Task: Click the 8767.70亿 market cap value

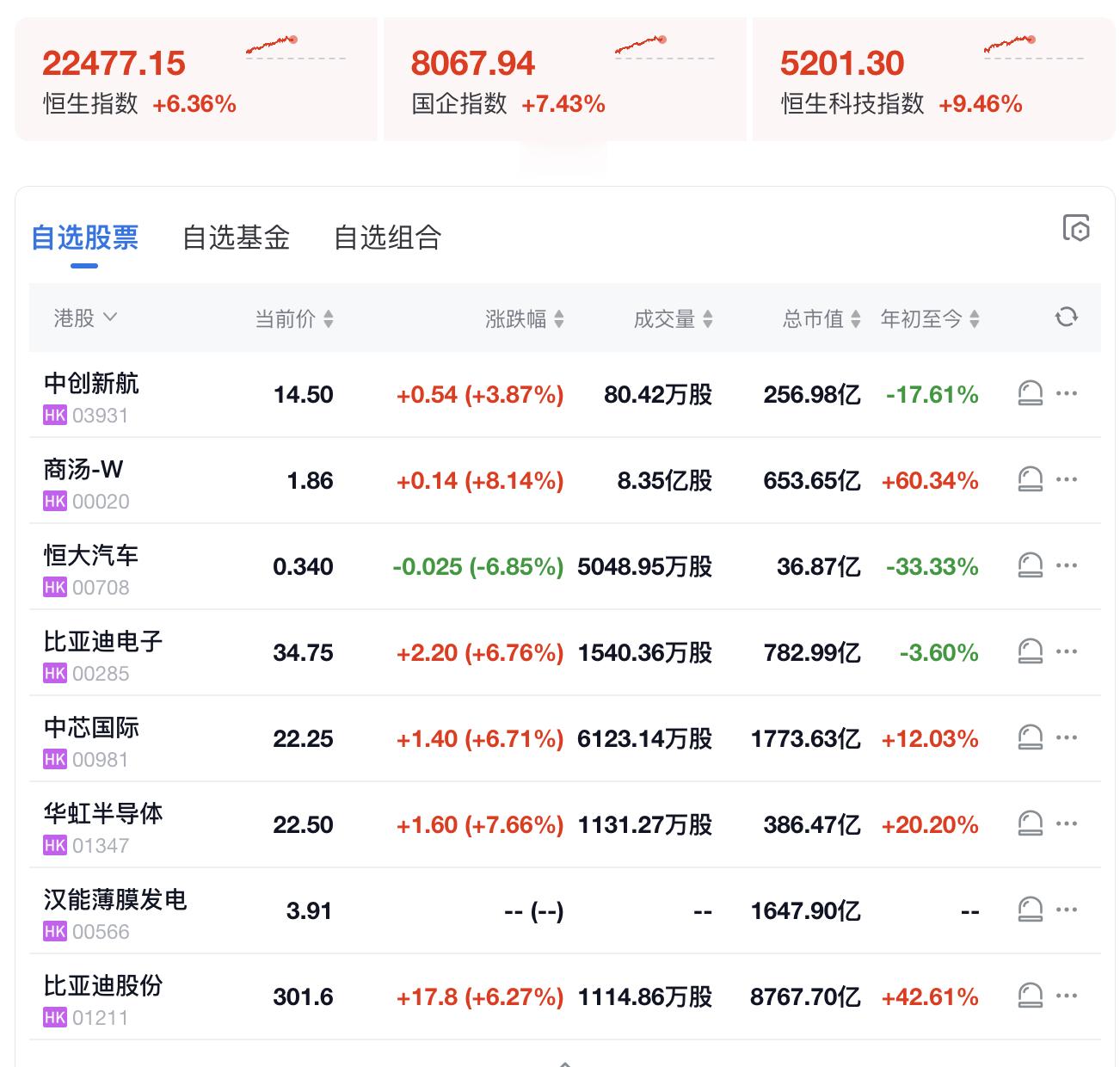Action: point(805,997)
